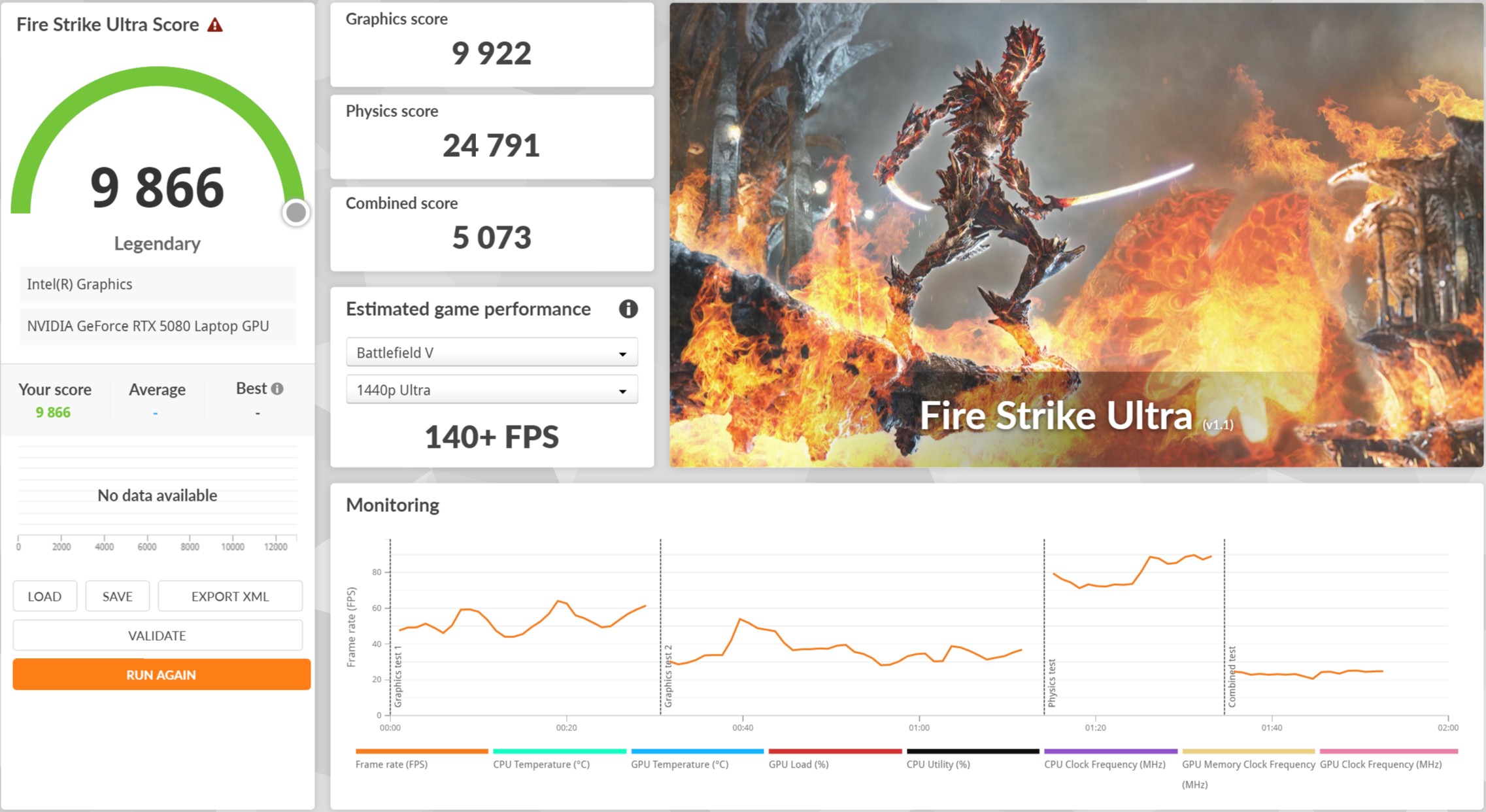Click the LOAD button
The image size is (1486, 812).
point(44,596)
